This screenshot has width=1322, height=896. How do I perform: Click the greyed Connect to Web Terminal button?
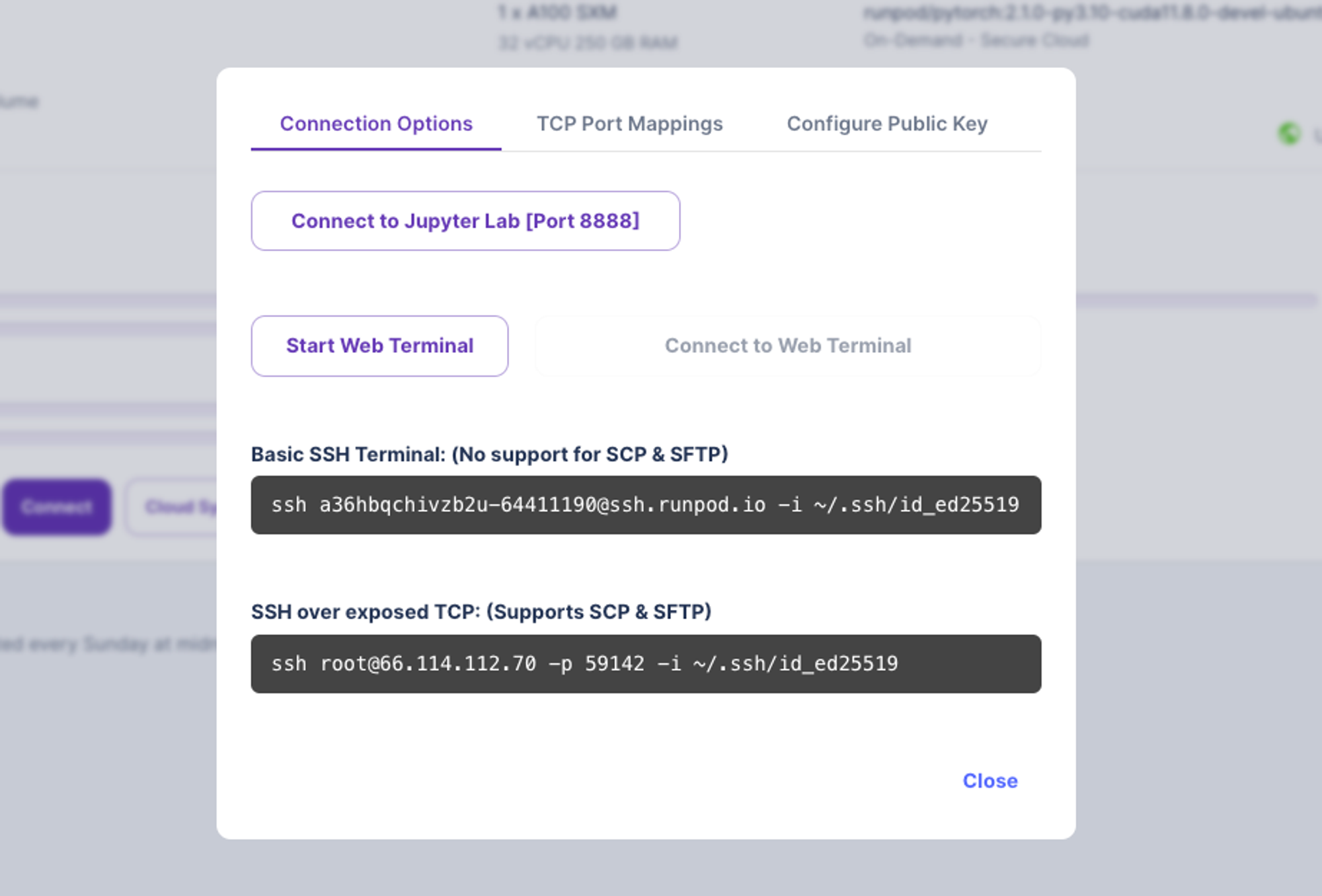[788, 346]
